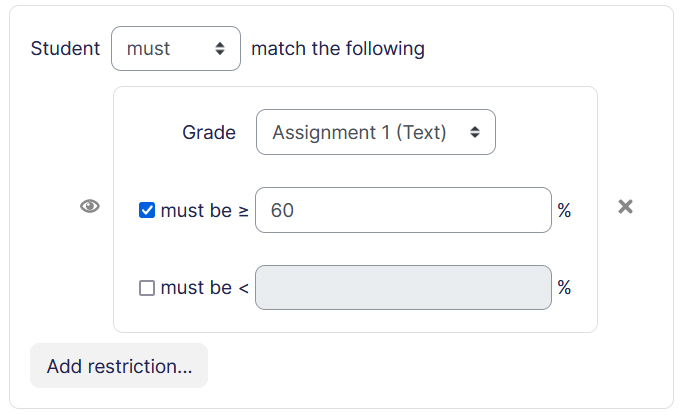This screenshot has height=415, width=682.
Task: Click the percent sign after the empty field
Action: pyautogui.click(x=564, y=288)
